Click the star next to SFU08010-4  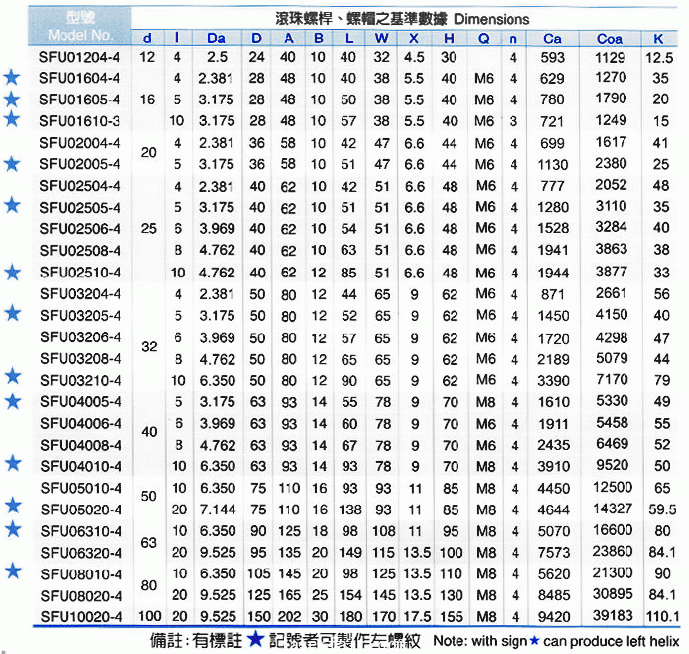coord(12,571)
